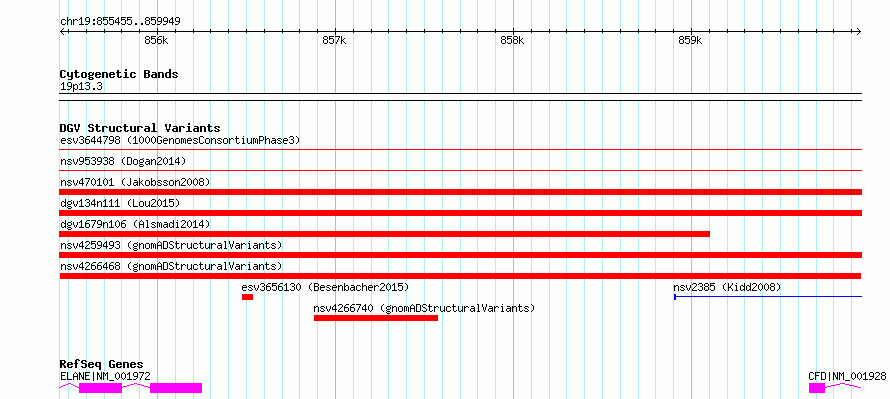Click the dgv134n111 (Lou2015) label

pyautogui.click(x=120, y=203)
